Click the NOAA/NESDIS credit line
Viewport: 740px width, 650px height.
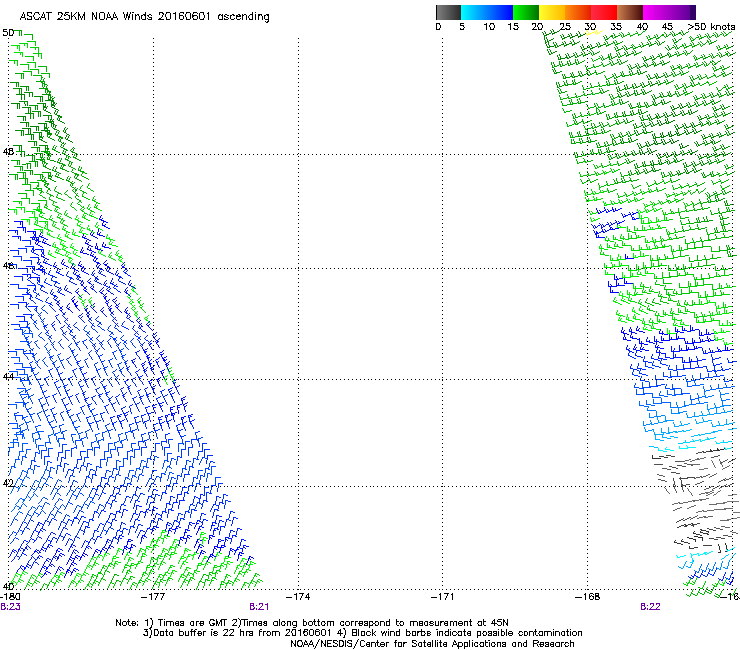(x=432, y=644)
